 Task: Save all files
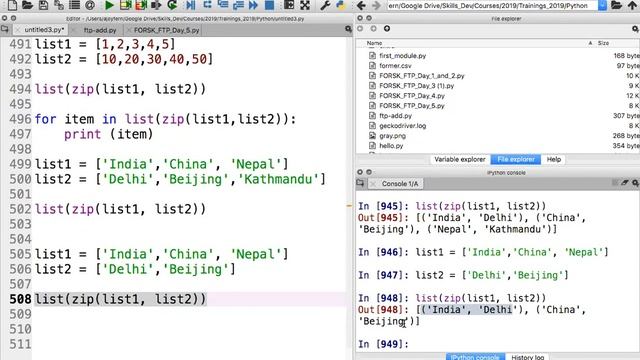pos(59,5)
